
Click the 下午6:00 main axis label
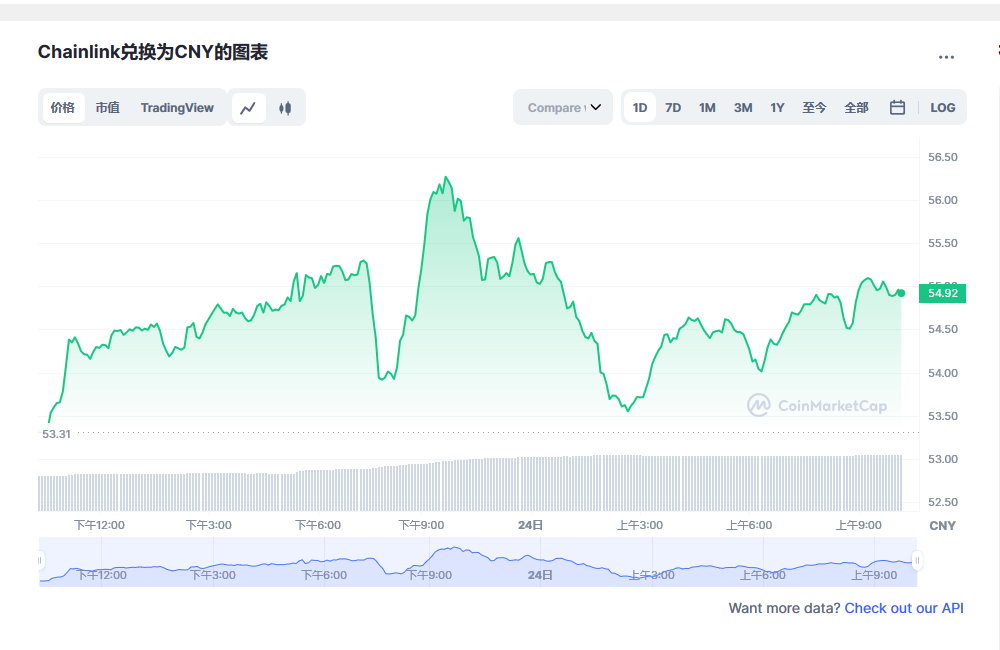click(318, 525)
